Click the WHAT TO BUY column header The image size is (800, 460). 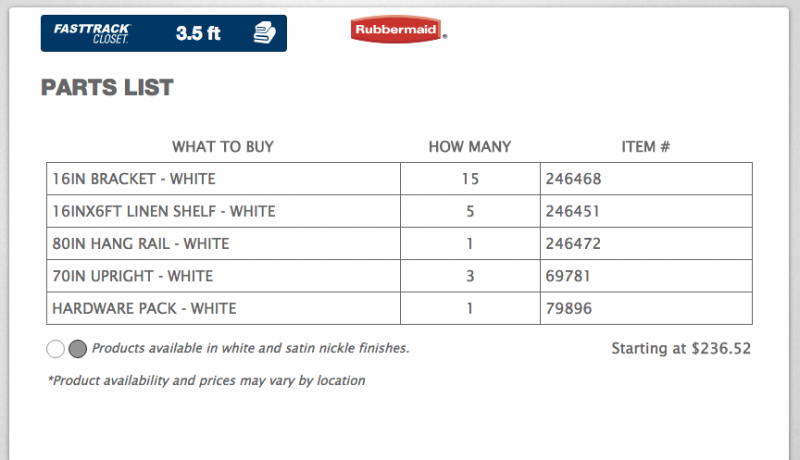[x=223, y=147]
